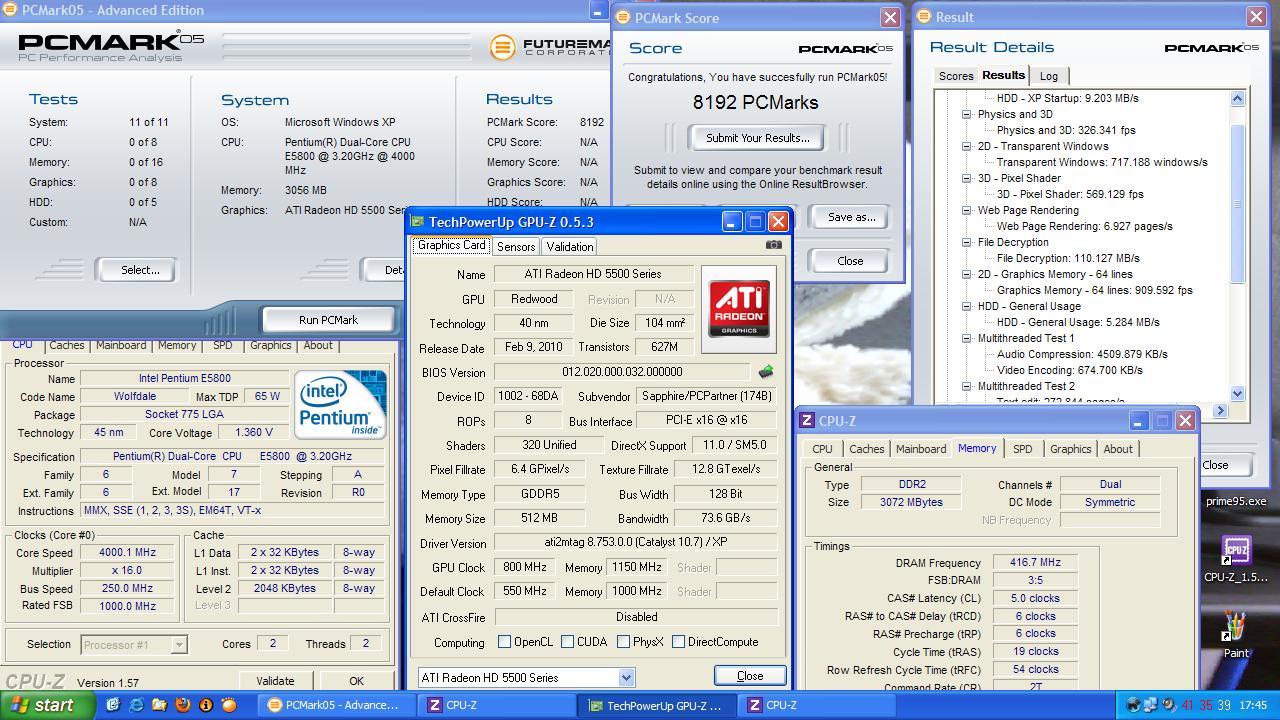Screen dimensions: 1280x720
Task: Click OK button in CPU-Z window
Action: click(x=356, y=681)
